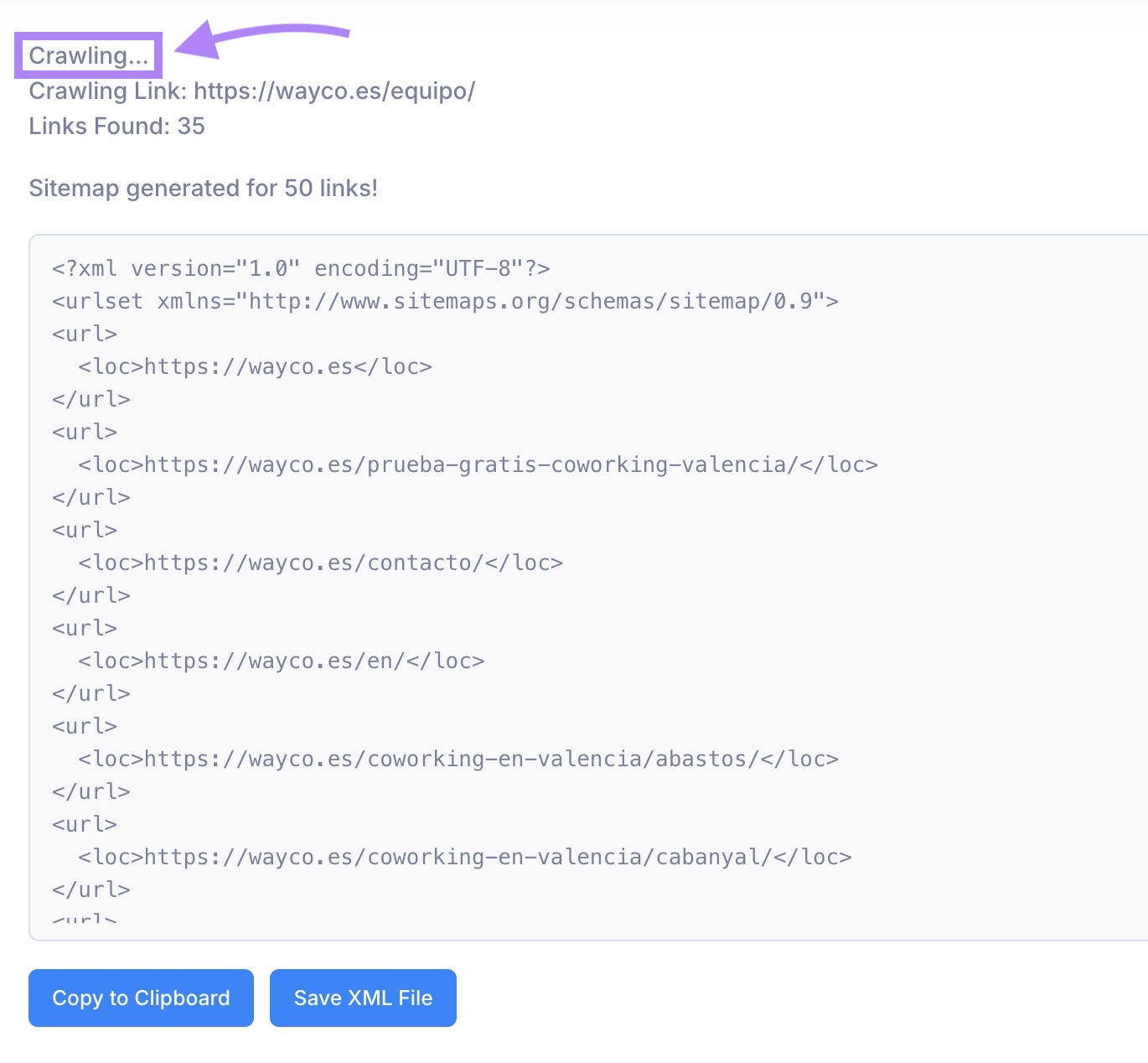Select the https://wayco.es loc entry

[255, 366]
